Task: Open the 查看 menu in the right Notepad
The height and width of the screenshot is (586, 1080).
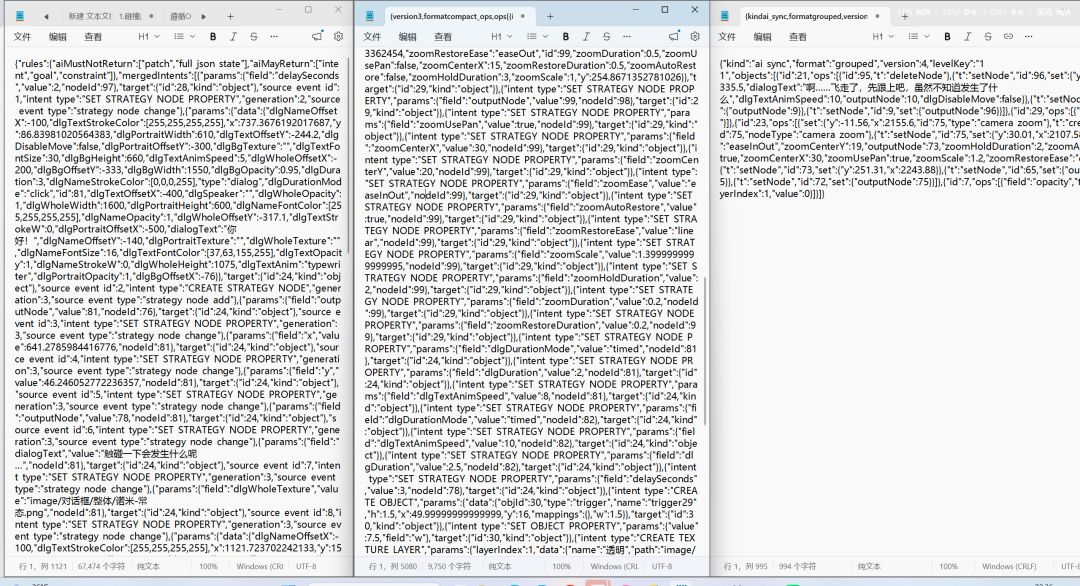Action: tap(798, 36)
